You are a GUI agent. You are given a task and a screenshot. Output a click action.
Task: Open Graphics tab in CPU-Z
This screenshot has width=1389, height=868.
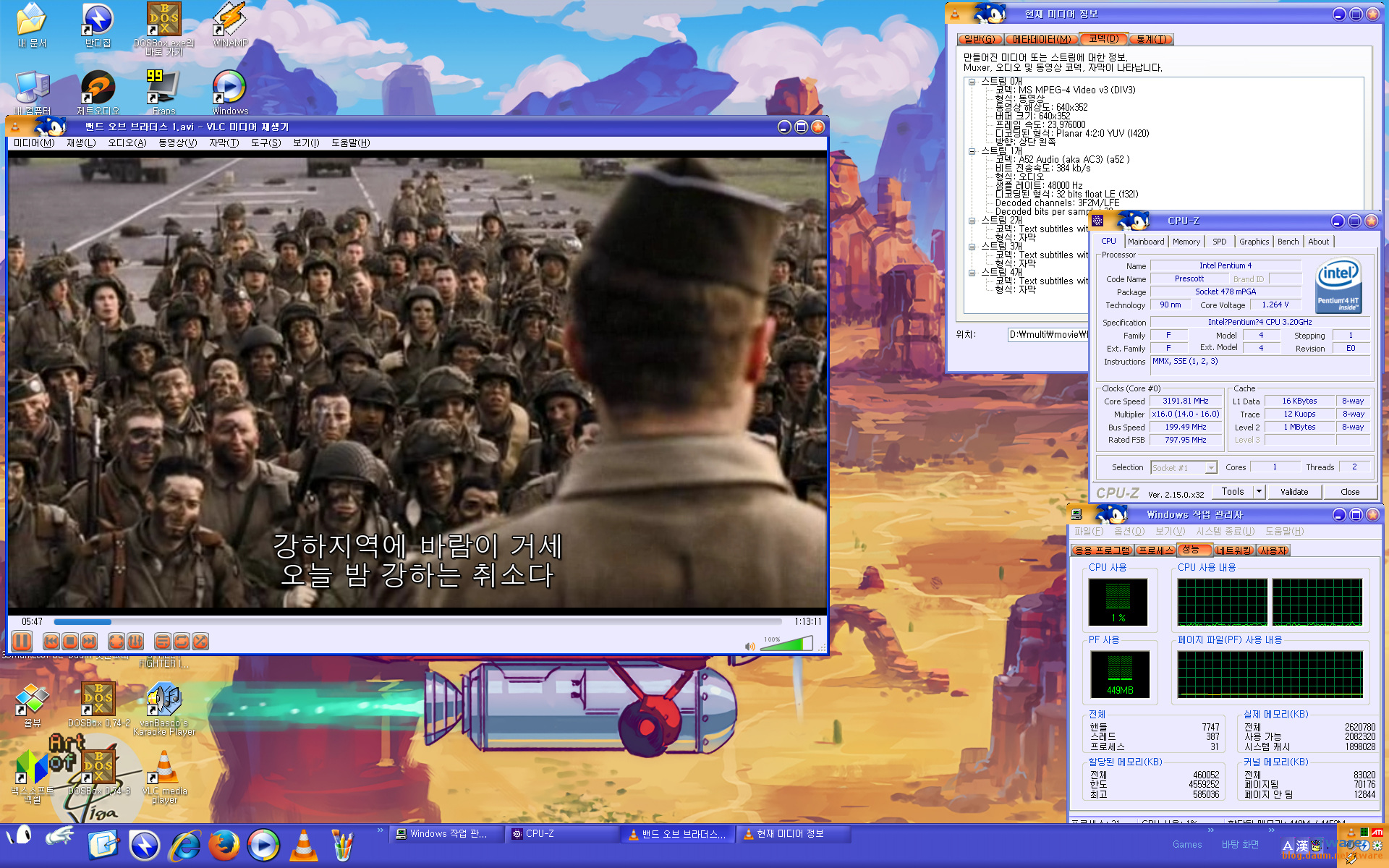[1254, 242]
